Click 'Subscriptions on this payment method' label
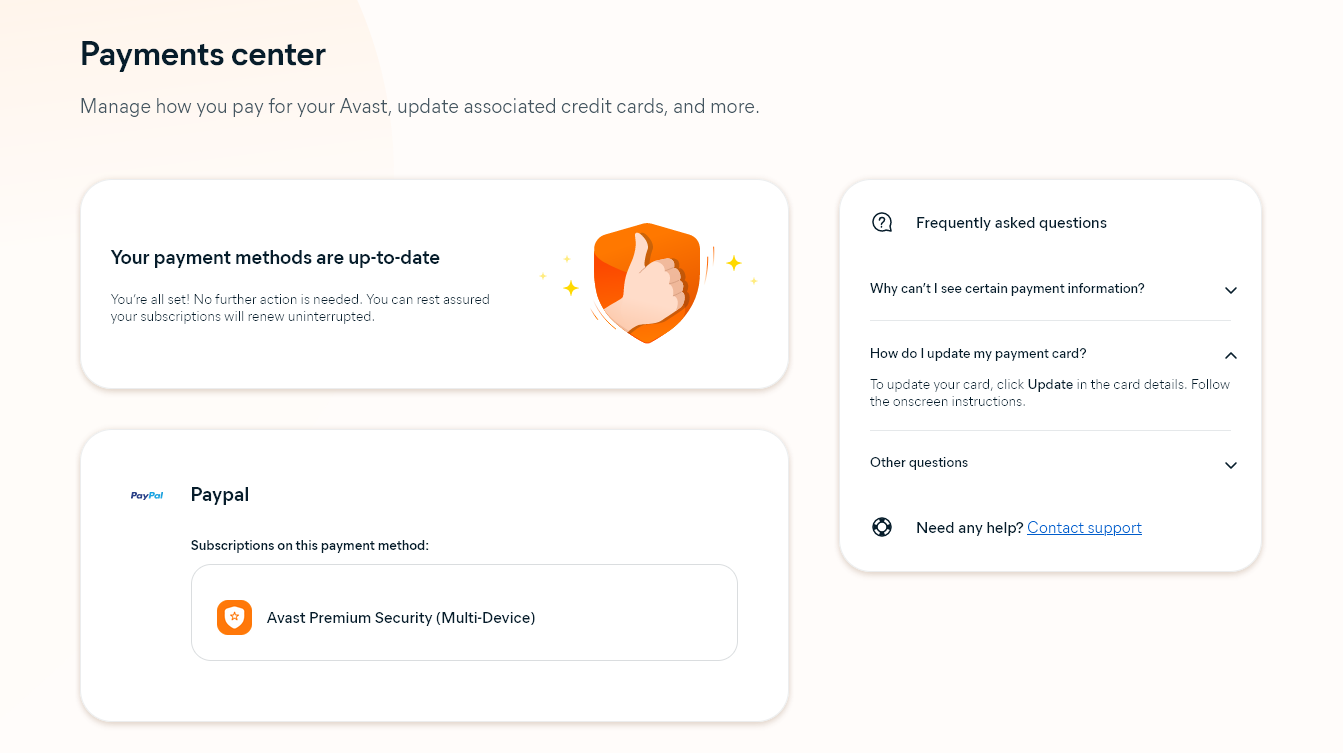The height and width of the screenshot is (753, 1343). pyautogui.click(x=310, y=546)
